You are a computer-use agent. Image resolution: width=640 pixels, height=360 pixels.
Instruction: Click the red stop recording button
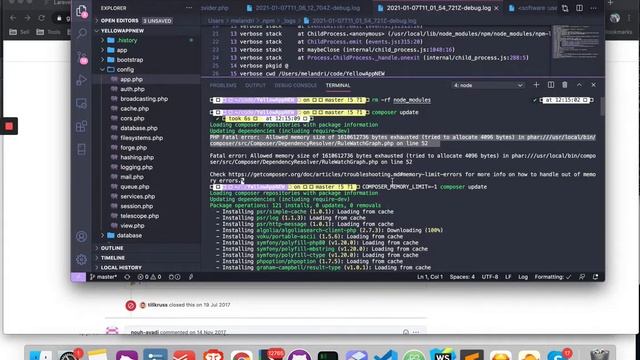(x=9, y=126)
